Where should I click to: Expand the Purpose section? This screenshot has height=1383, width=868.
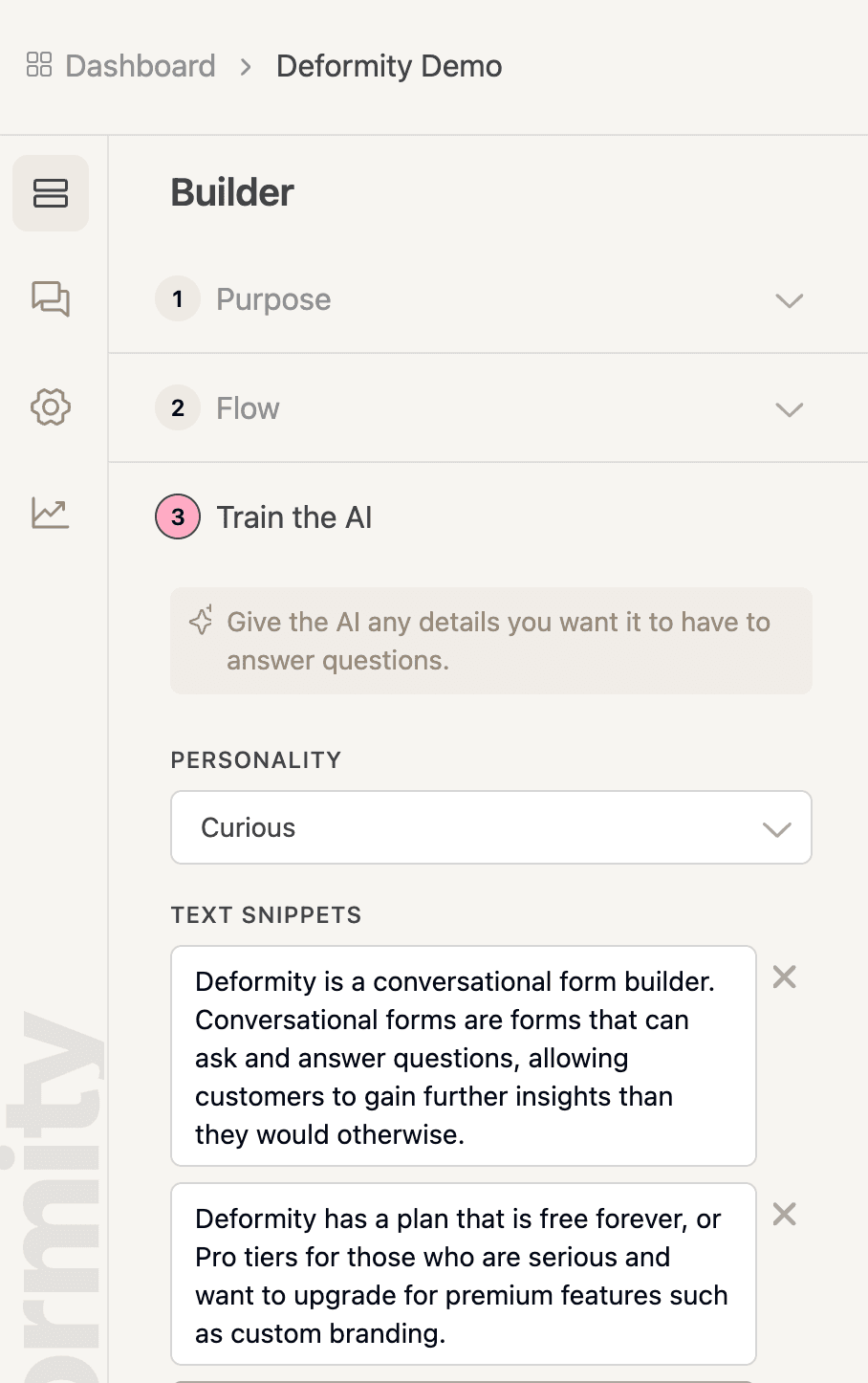click(x=790, y=300)
